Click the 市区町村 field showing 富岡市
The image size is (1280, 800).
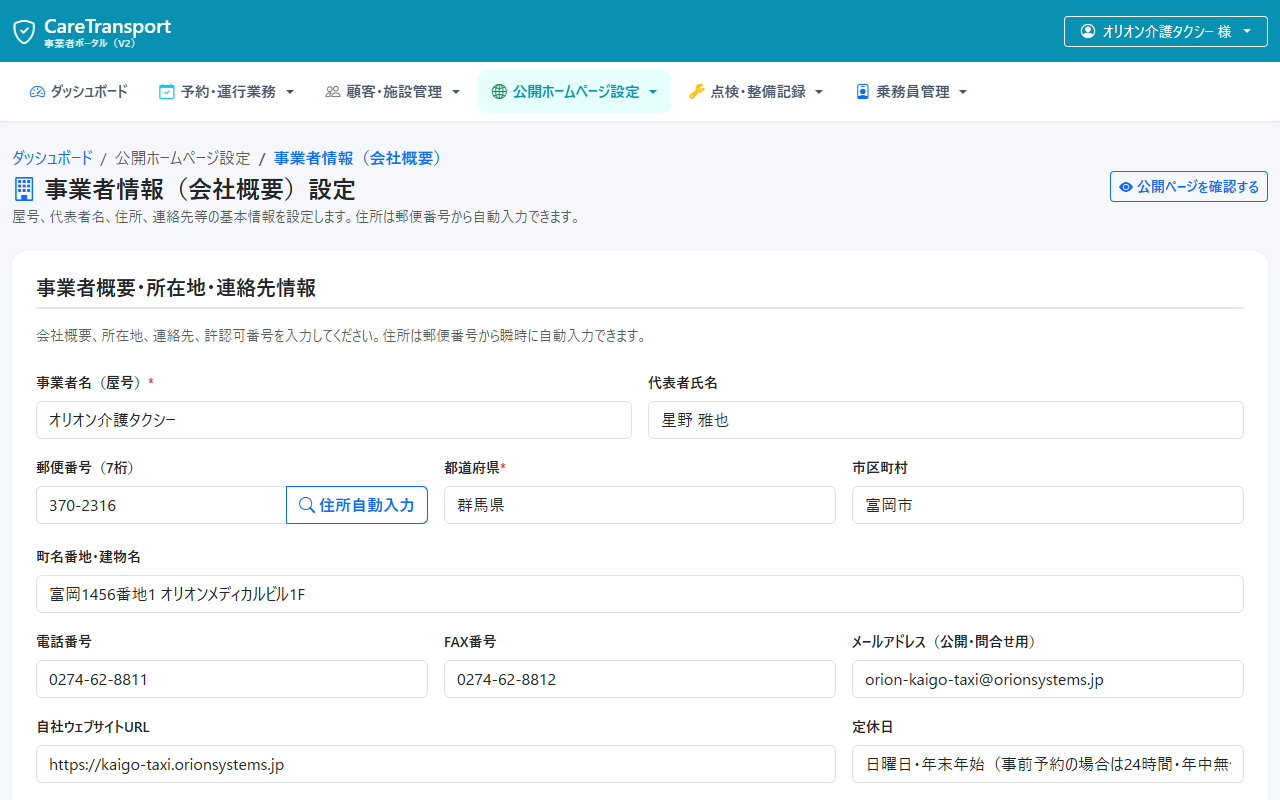coord(1048,505)
